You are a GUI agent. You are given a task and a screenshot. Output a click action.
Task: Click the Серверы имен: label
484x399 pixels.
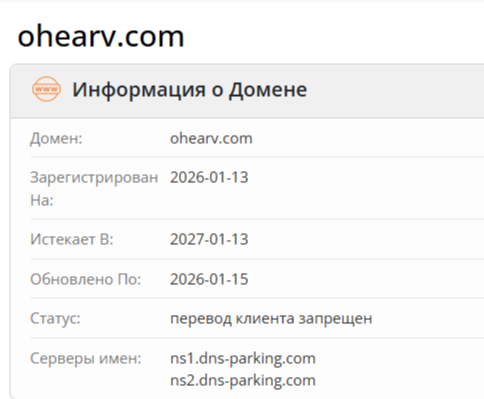[x=86, y=359]
